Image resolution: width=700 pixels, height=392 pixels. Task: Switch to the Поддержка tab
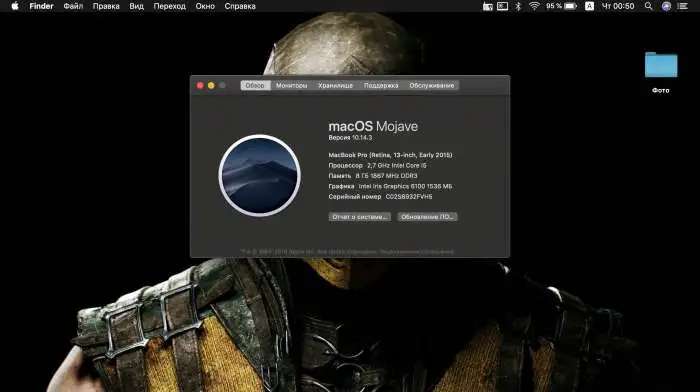click(381, 85)
